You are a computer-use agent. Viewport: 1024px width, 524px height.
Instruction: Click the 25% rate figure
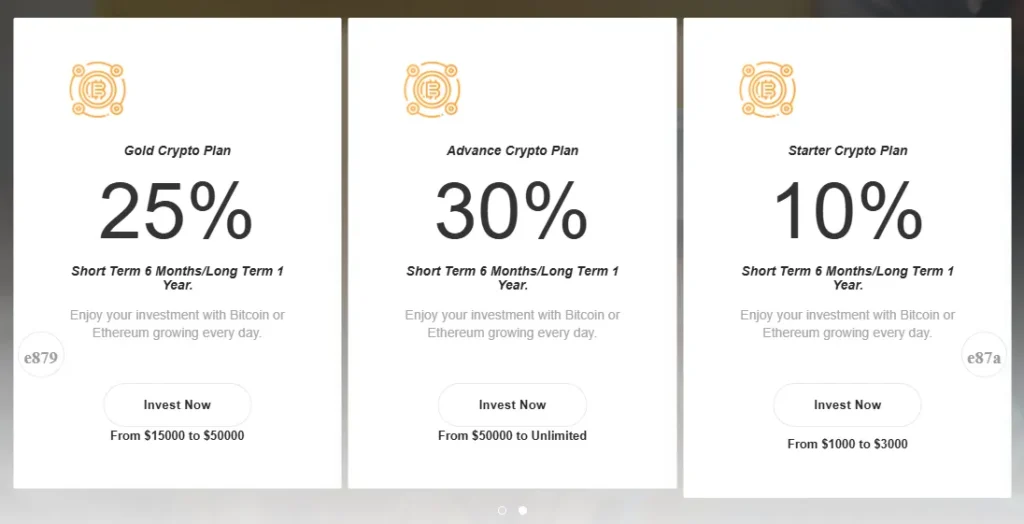(176, 211)
